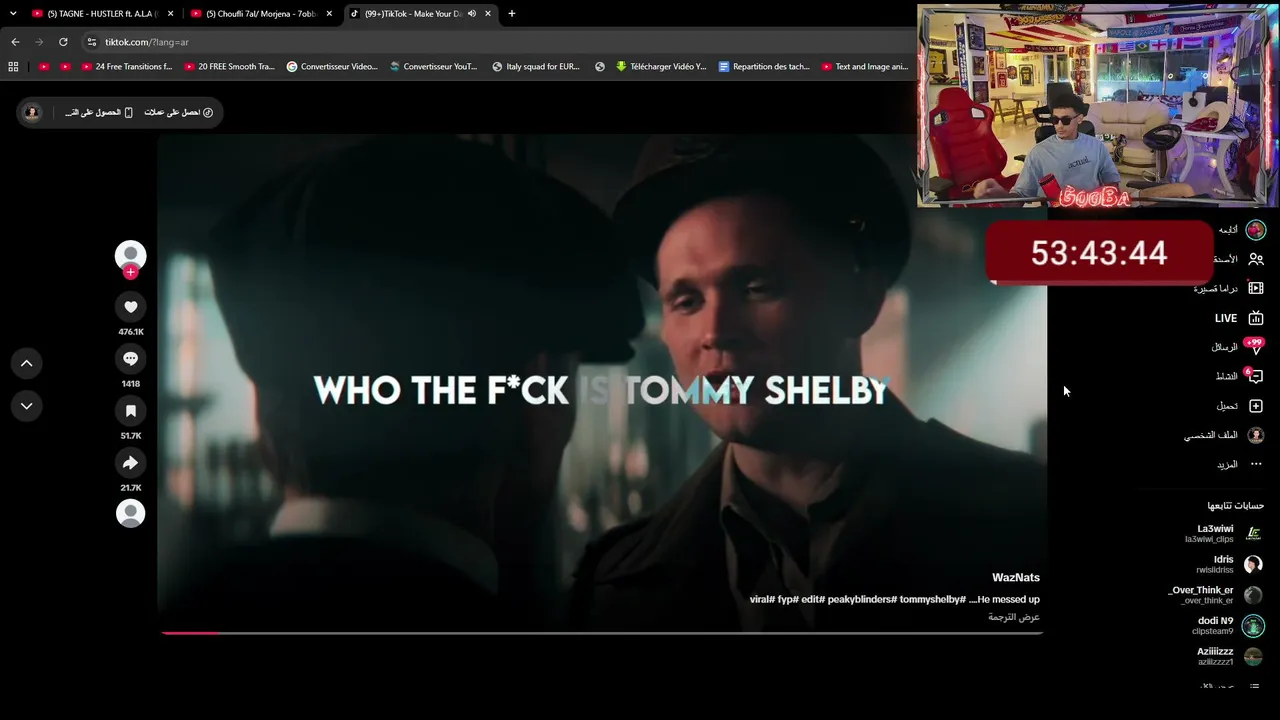The height and width of the screenshot is (720, 1280).
Task: Click show translation under the caption
Action: coord(1015,617)
